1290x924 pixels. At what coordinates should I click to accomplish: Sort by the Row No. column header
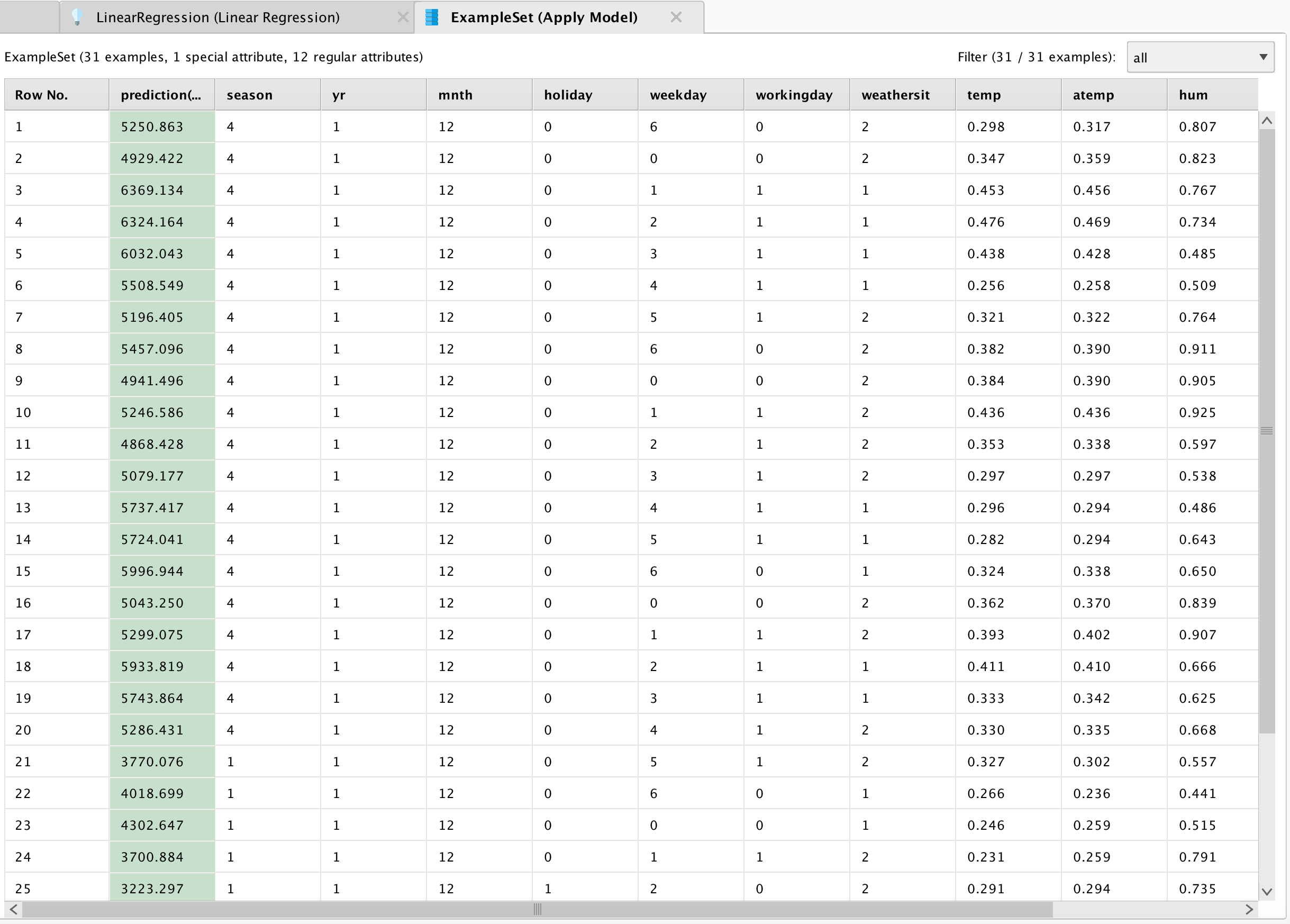coord(57,94)
